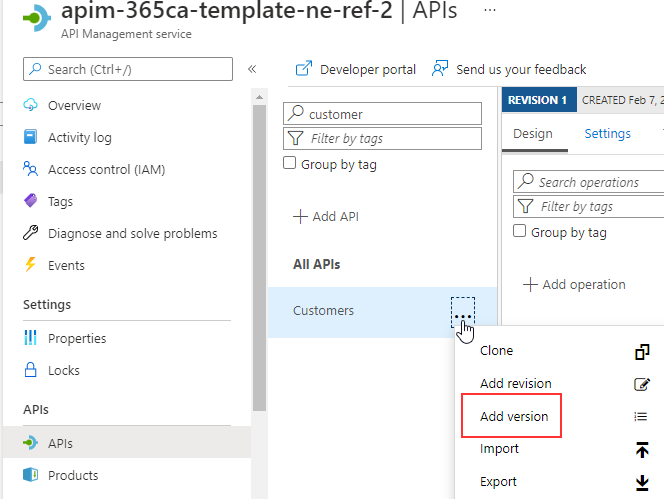Screen dimensions: 664x499
Task: Select APIs sidebar item
Action: coord(127,442)
